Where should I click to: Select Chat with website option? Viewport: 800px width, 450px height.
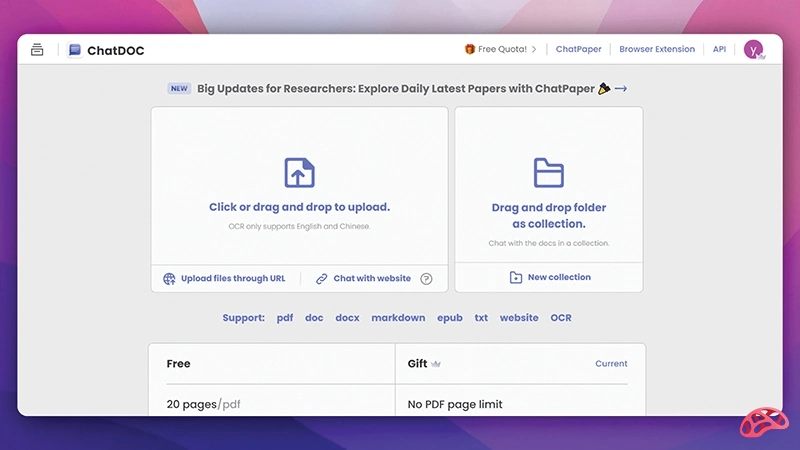[372, 278]
